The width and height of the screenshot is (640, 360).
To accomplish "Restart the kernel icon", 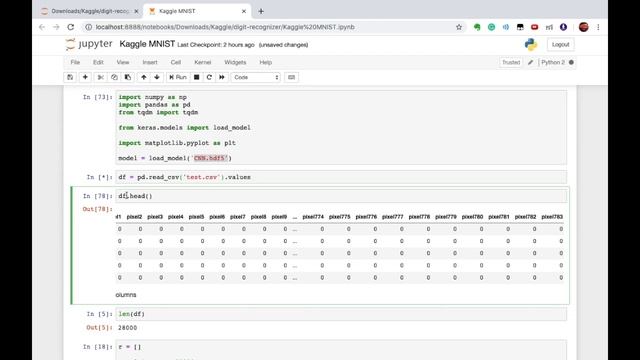I will pyautogui.click(x=209, y=77).
